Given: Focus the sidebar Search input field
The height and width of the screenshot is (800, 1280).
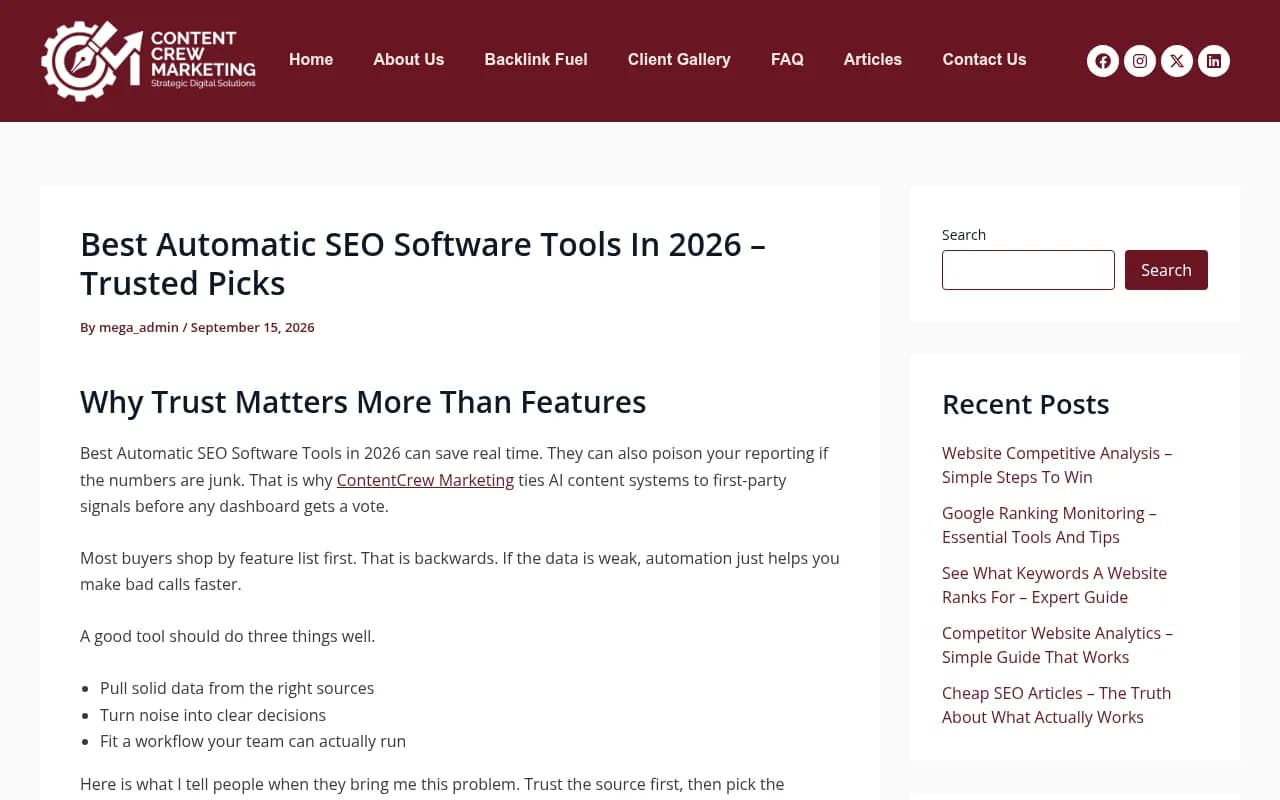Looking at the screenshot, I should tap(1028, 270).
